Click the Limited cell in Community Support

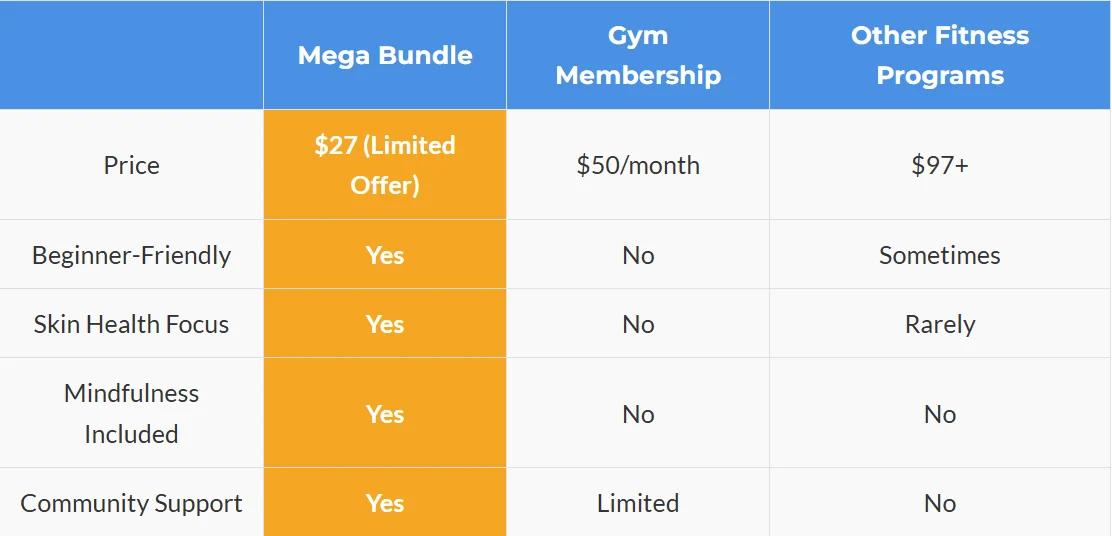[638, 503]
